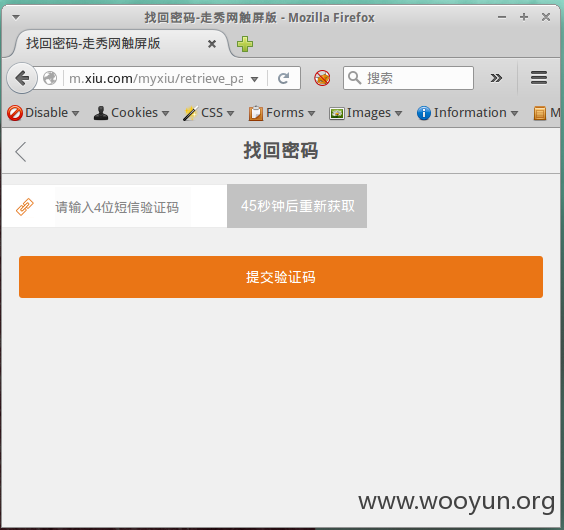Click the orange link icon beside the code field
The image size is (564, 530).
click(25, 207)
